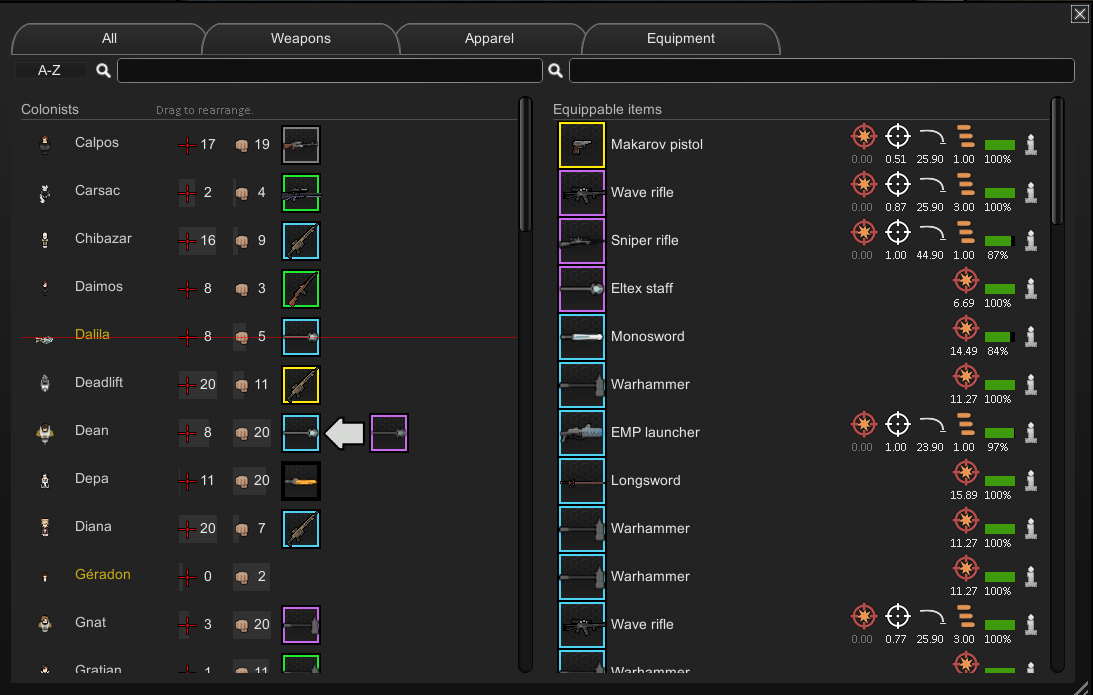Pick the Sniper rifle thumbnail
1093x695 pixels.
point(581,241)
